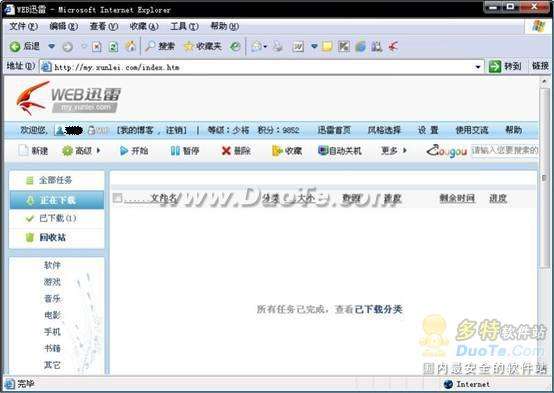The image size is (554, 393).
Task: Click the WEB迅雷 logo
Action: pos(69,97)
